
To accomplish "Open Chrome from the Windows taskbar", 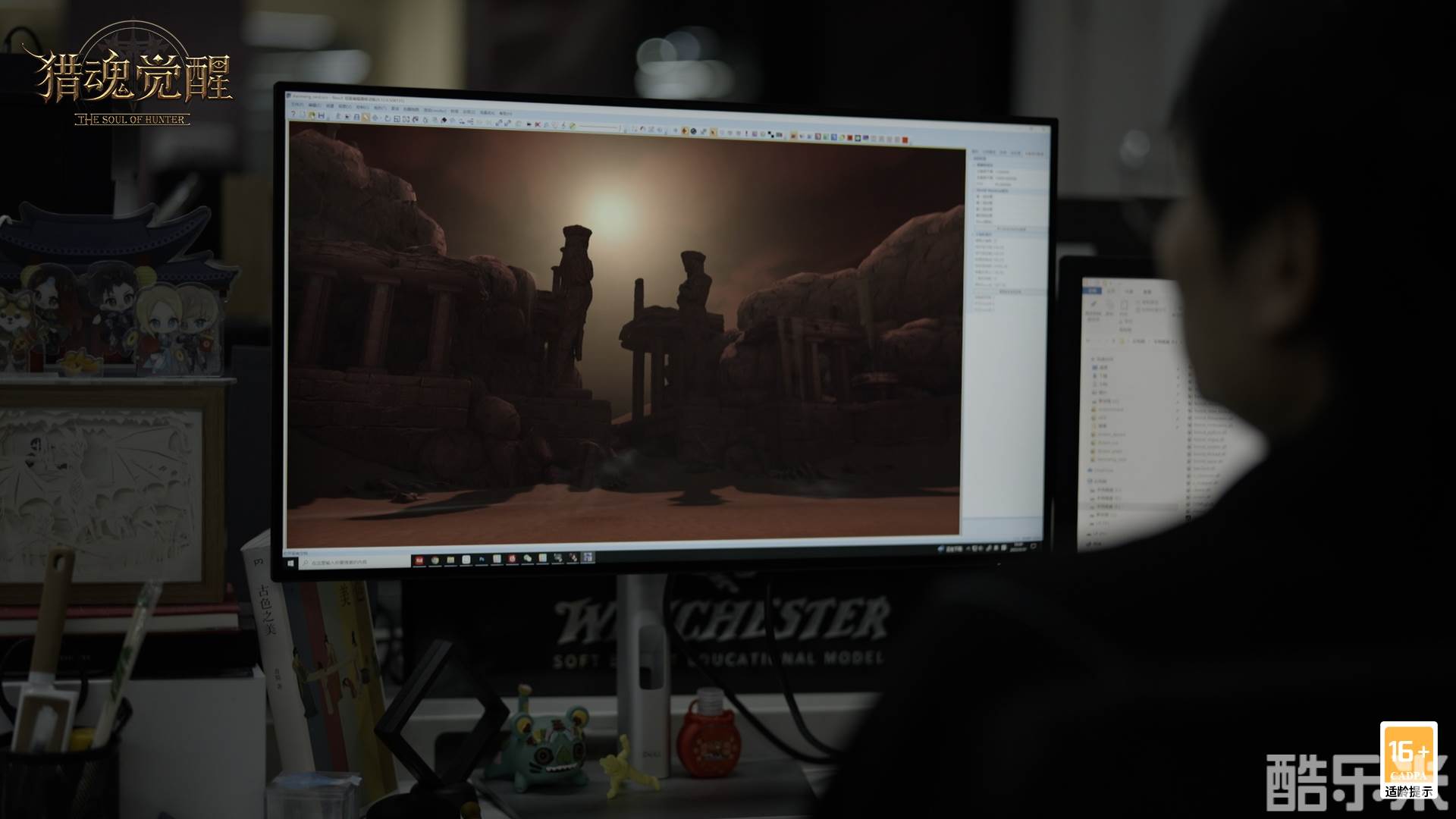I will (435, 560).
